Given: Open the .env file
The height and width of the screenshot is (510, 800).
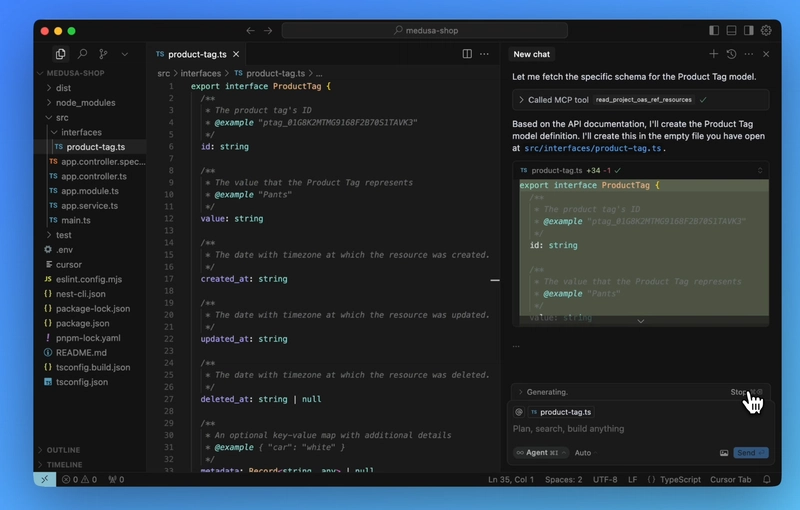Looking at the screenshot, I should tap(64, 249).
